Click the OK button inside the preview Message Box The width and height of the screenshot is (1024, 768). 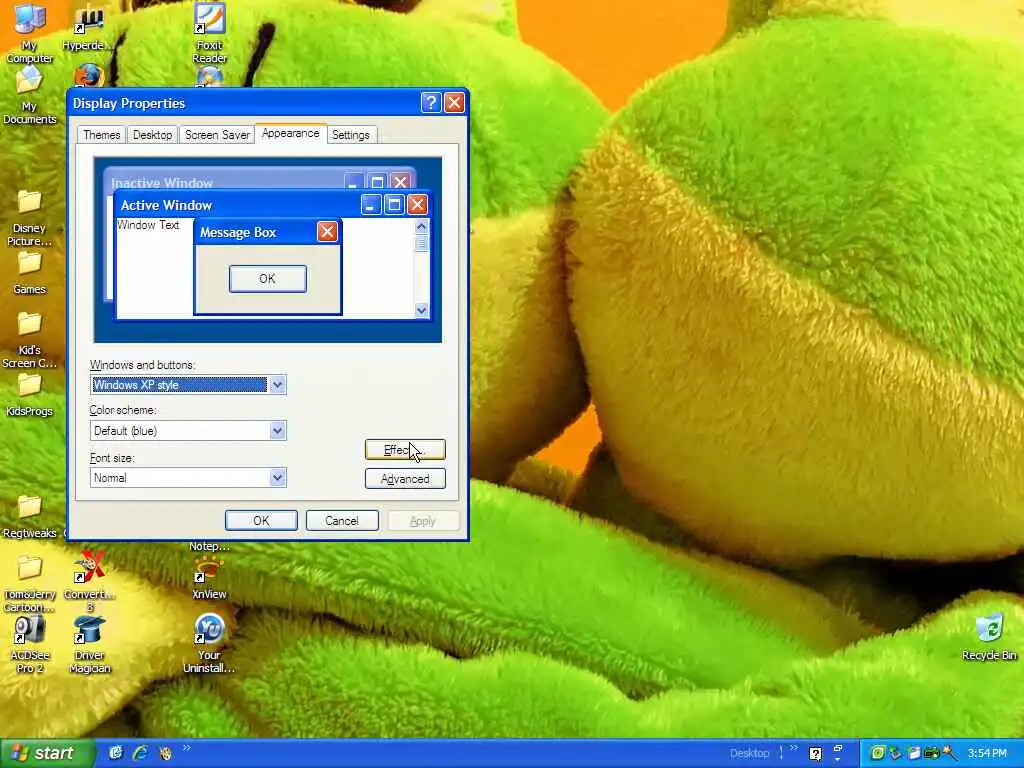click(x=267, y=279)
